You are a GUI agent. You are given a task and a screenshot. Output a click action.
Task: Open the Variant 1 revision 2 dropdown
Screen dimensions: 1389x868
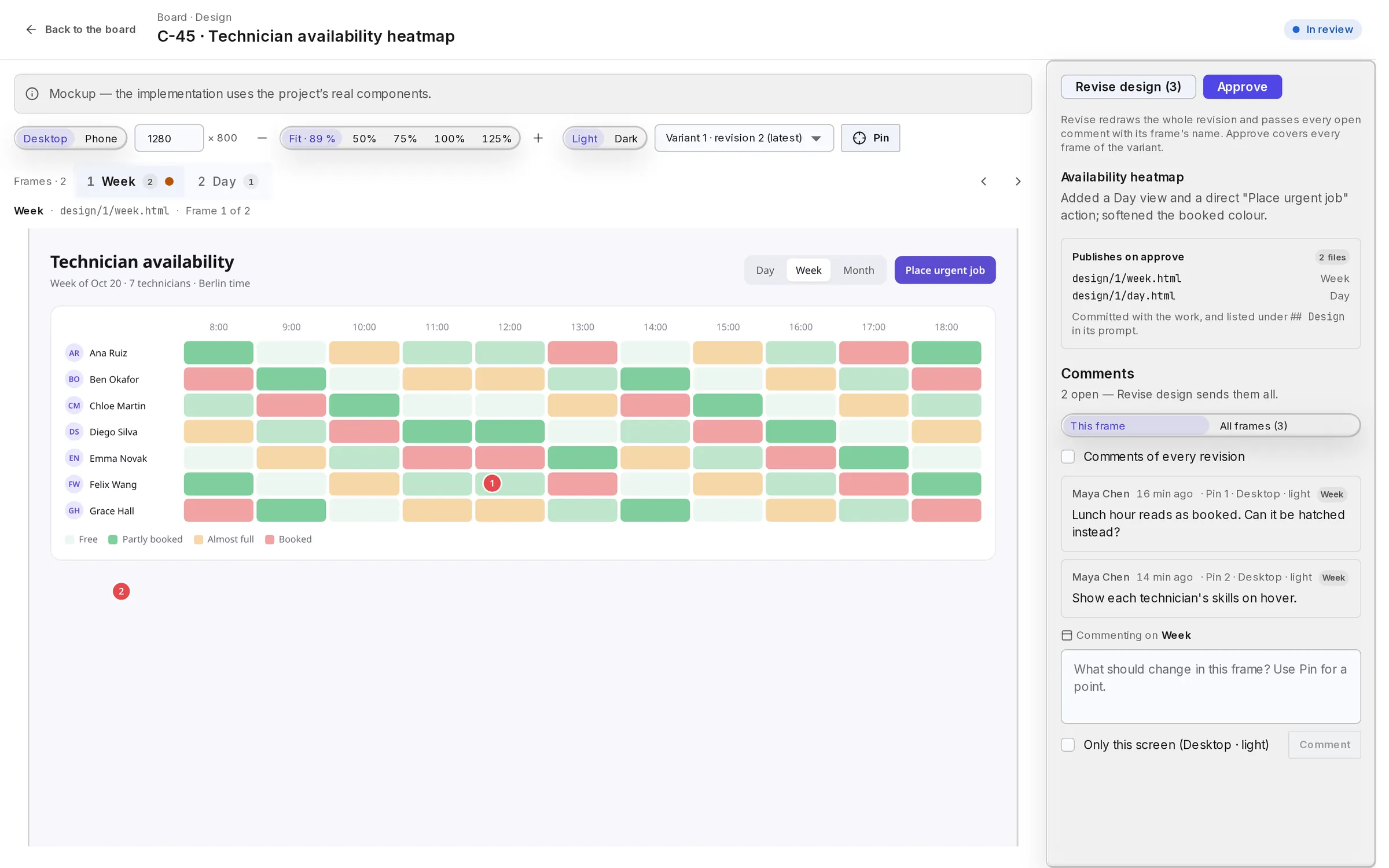pyautogui.click(x=744, y=138)
